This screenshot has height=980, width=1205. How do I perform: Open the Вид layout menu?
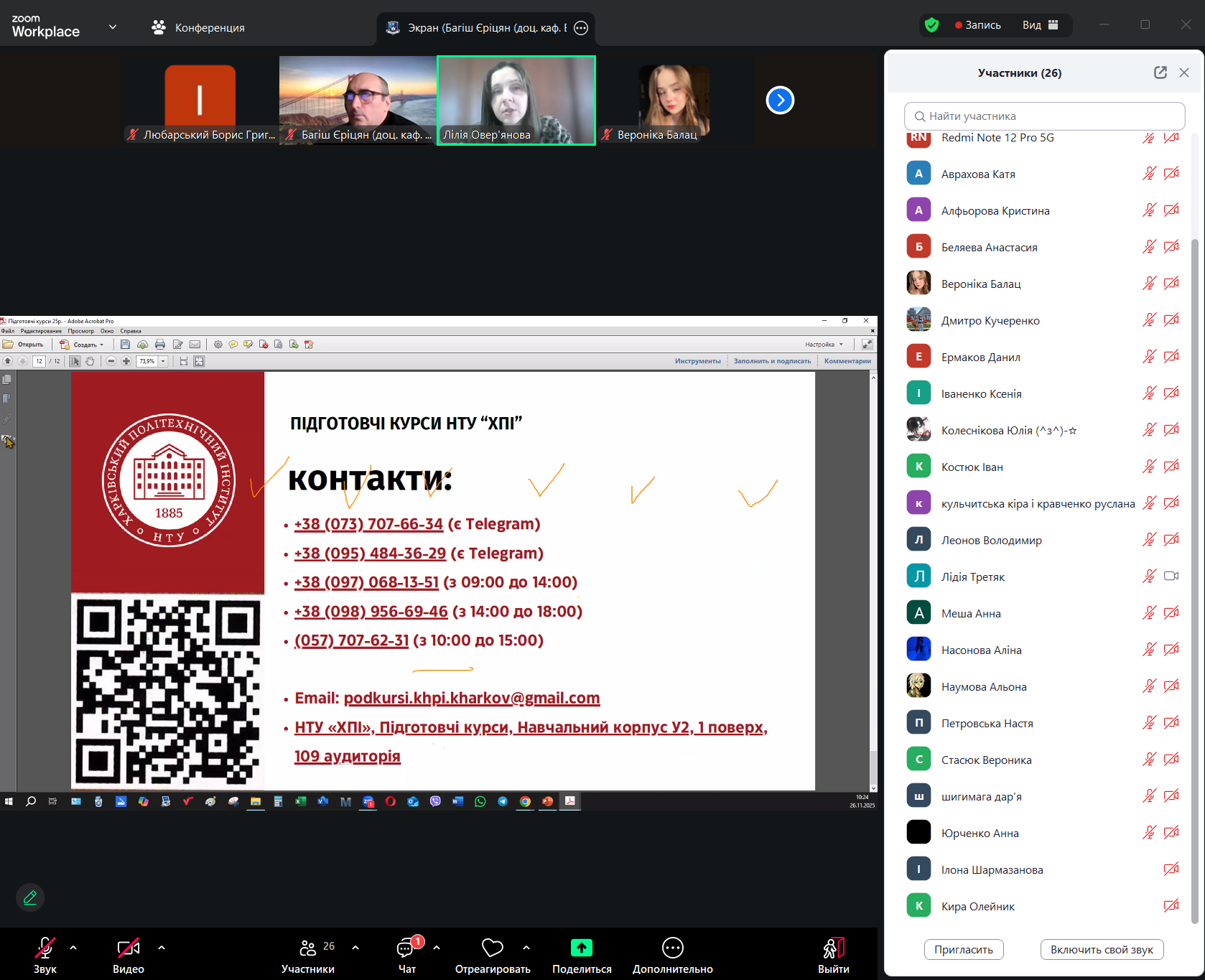(1041, 25)
